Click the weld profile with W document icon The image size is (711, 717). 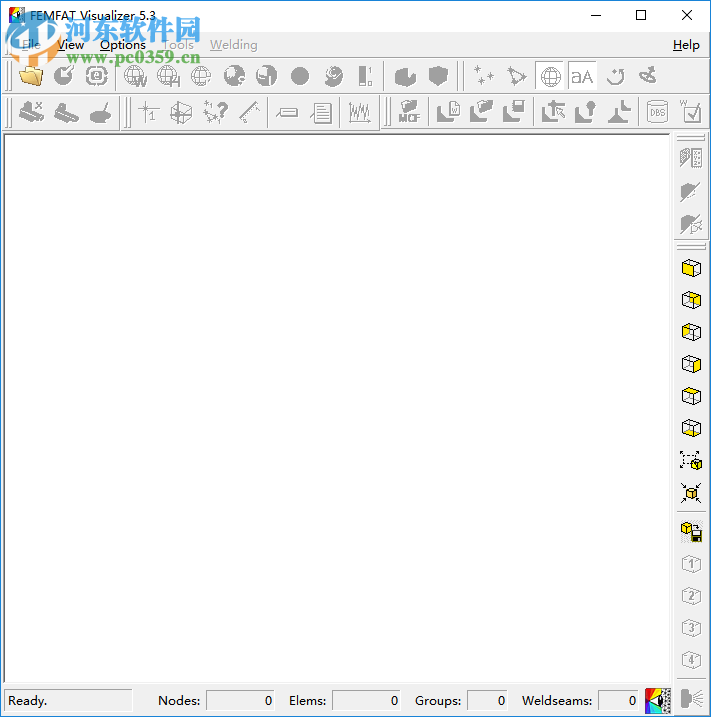pos(449,112)
